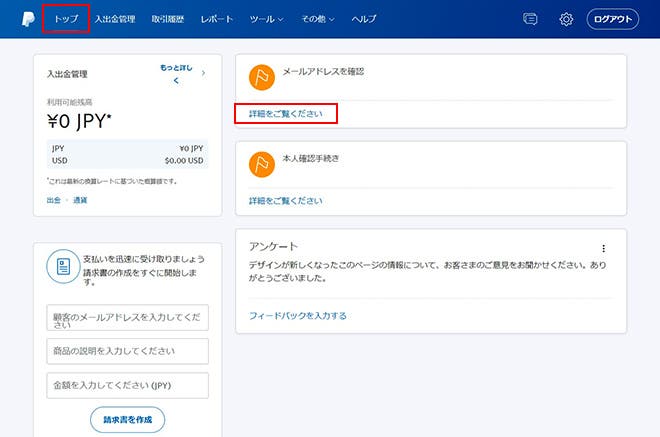Click the JPY ¥0 JPY balance row
The width and height of the screenshot is (660, 437).
128,148
